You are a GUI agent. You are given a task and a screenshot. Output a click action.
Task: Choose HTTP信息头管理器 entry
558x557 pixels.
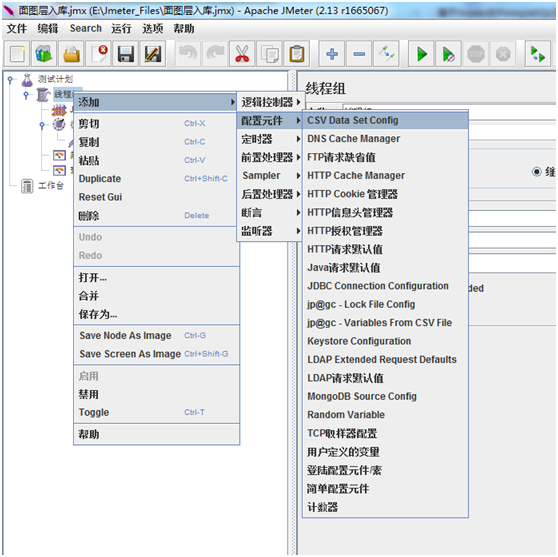coord(385,212)
